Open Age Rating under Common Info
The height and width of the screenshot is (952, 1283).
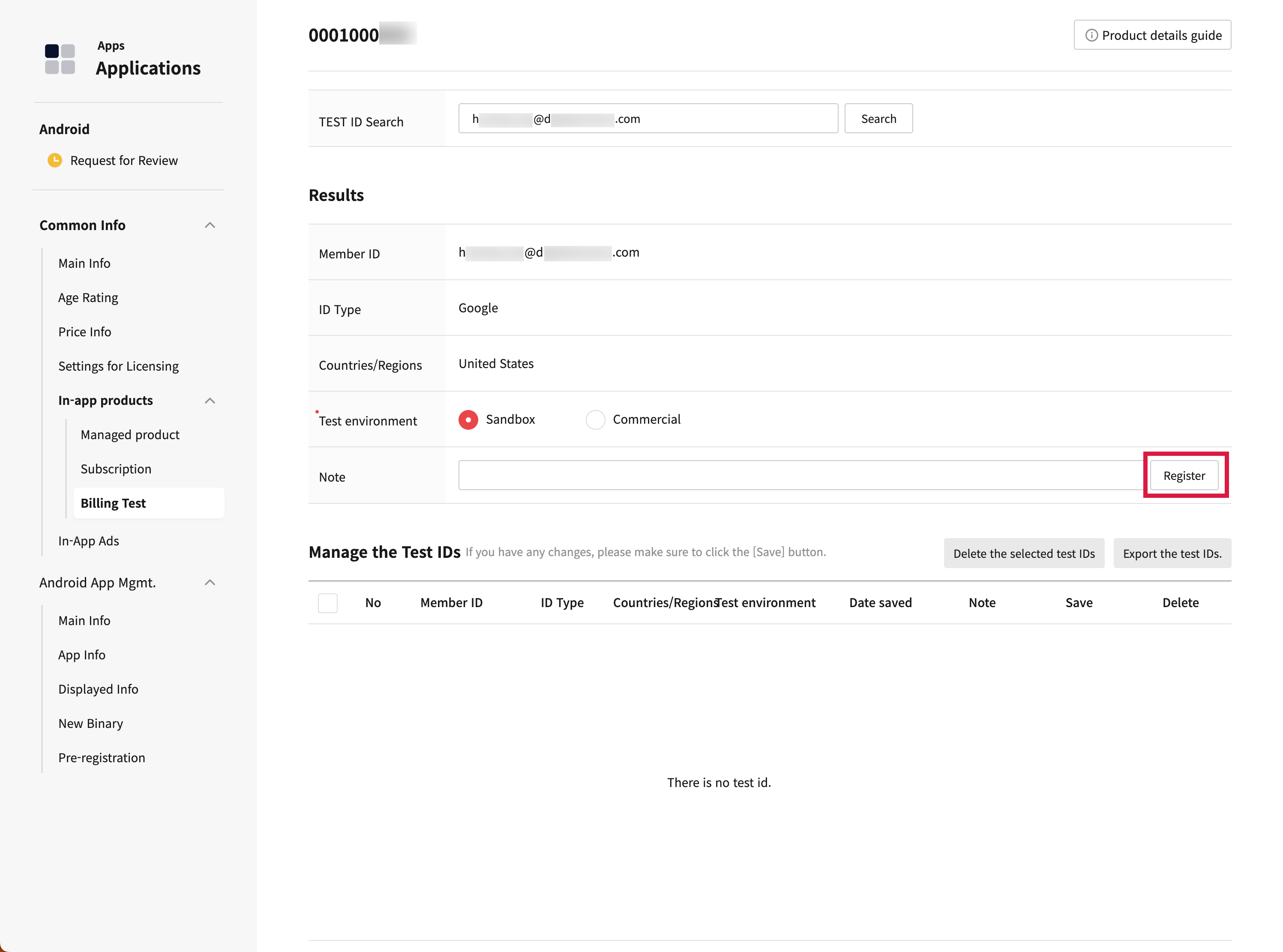click(87, 297)
